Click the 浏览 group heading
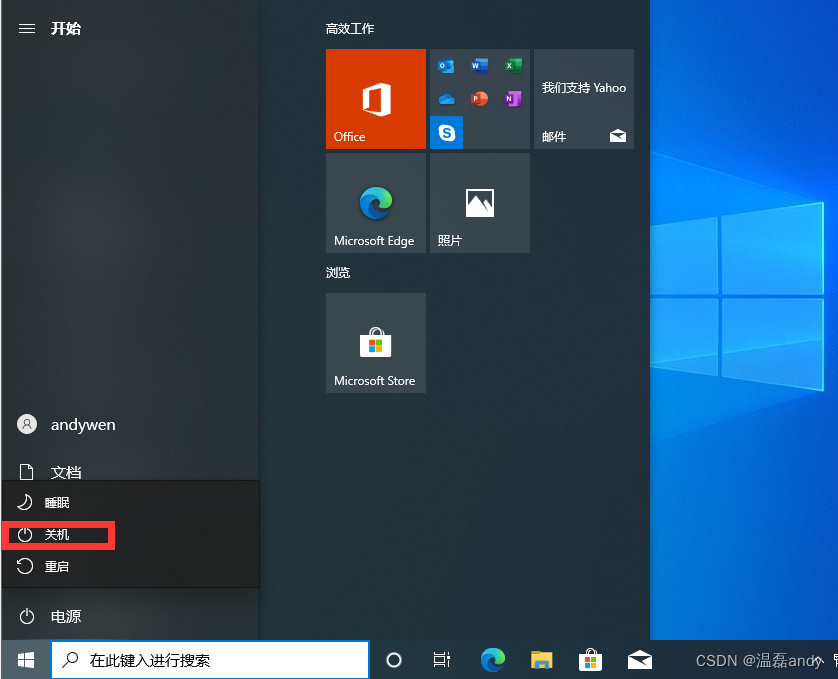 point(338,273)
